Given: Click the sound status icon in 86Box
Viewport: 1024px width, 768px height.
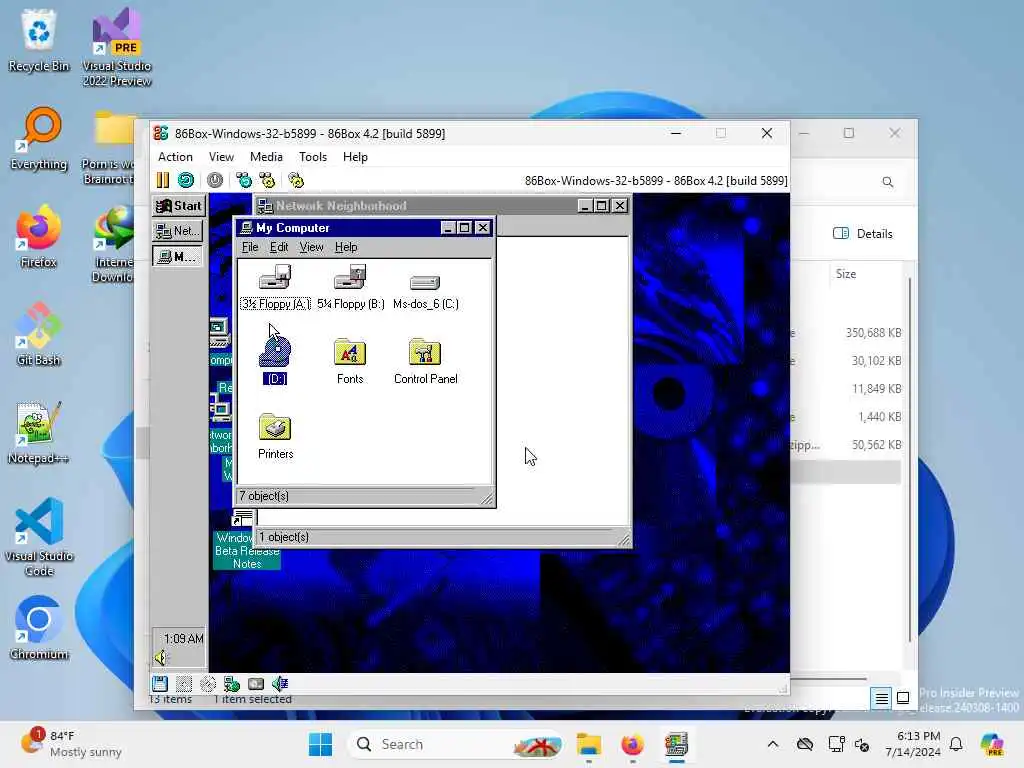Looking at the screenshot, I should pyautogui.click(x=280, y=684).
